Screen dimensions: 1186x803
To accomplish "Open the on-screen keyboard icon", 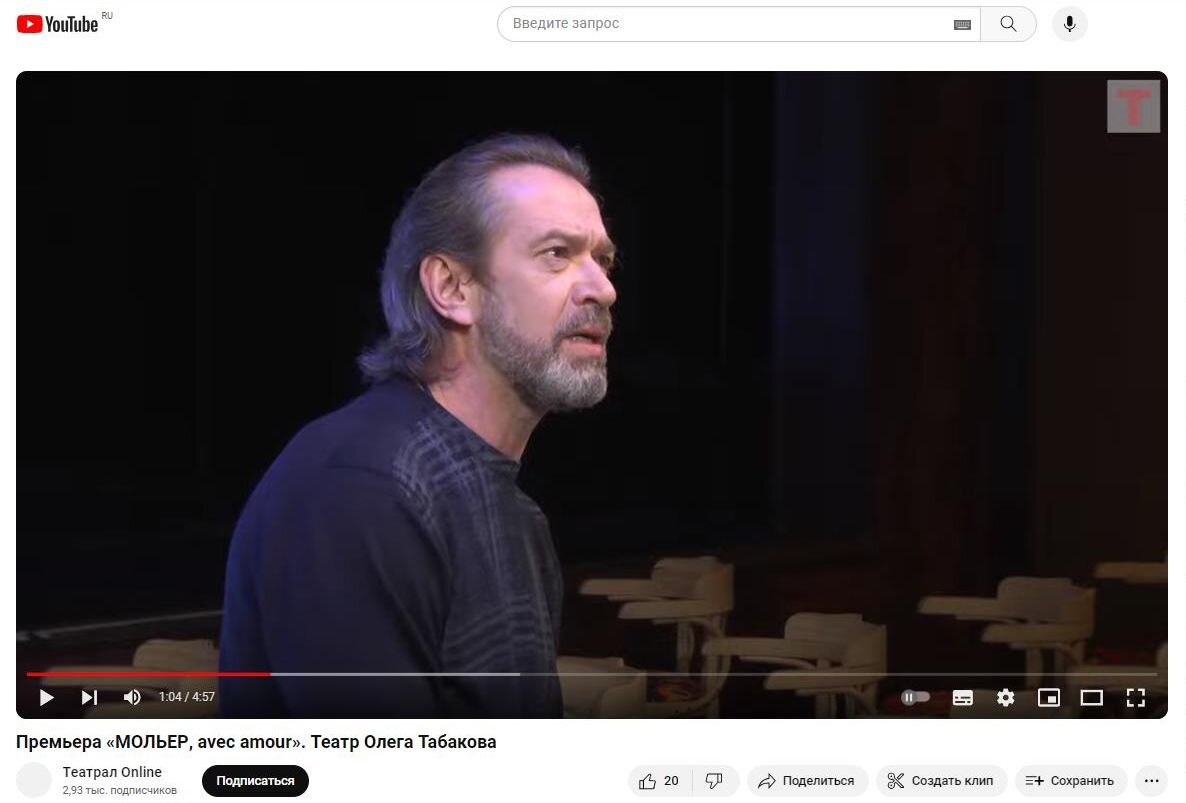I will 962,24.
